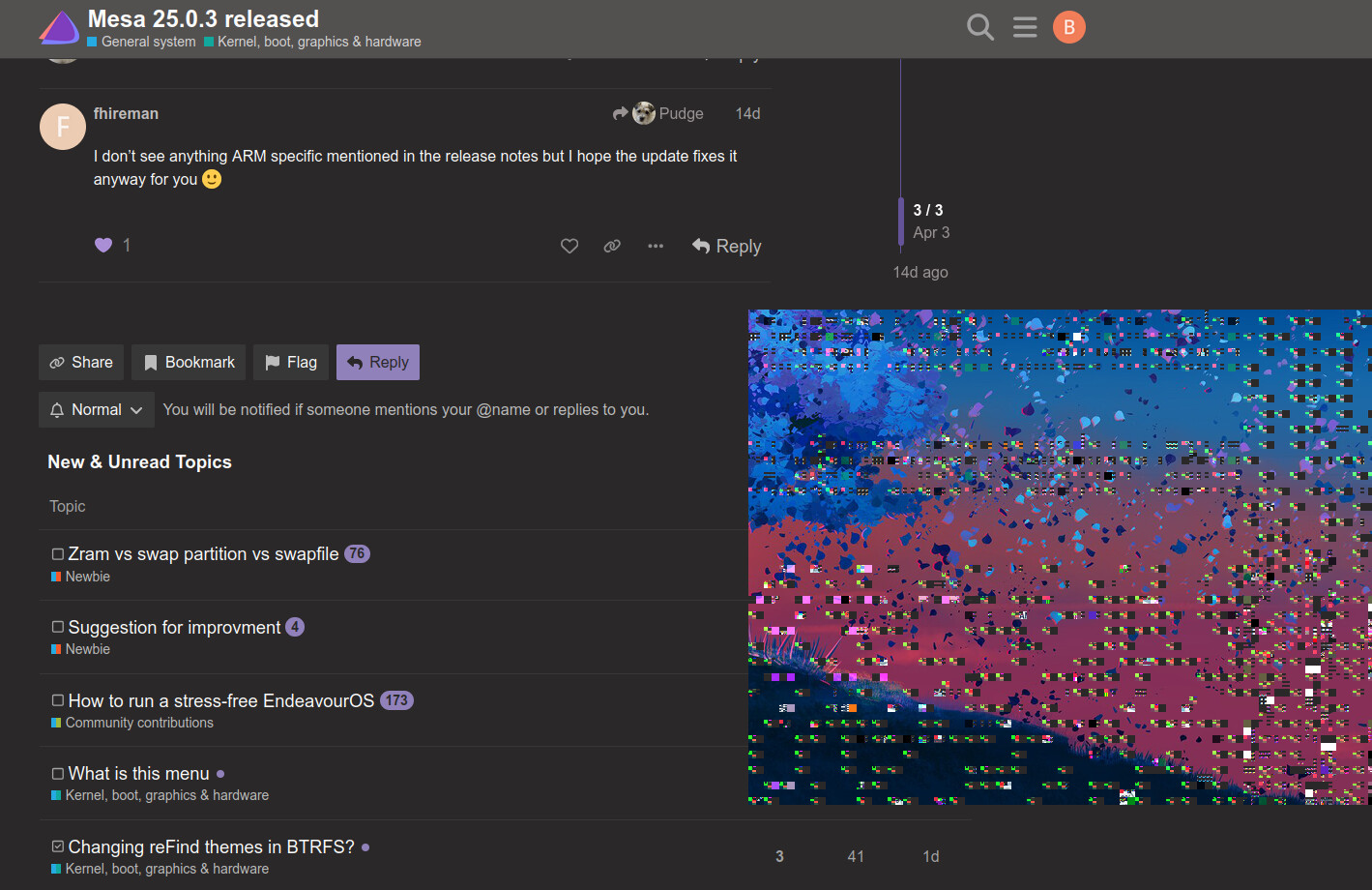Go to EndeavourOS forum home logo

point(59,27)
